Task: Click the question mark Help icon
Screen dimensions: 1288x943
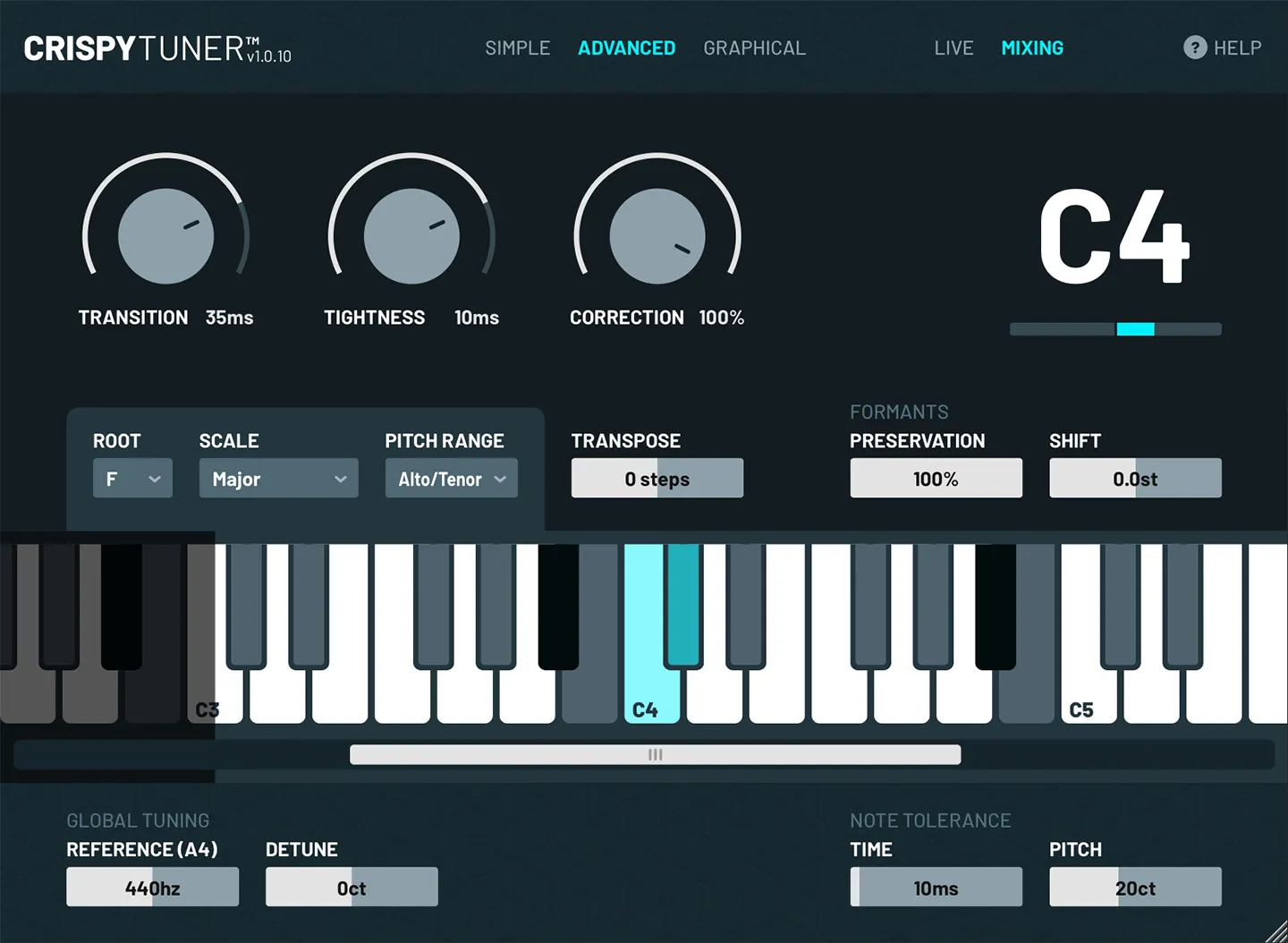Action: 1195,47
